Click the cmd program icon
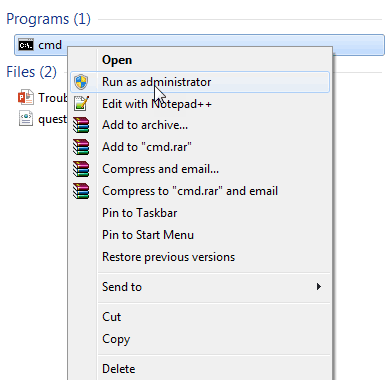This screenshot has width=389, height=380. (26, 45)
